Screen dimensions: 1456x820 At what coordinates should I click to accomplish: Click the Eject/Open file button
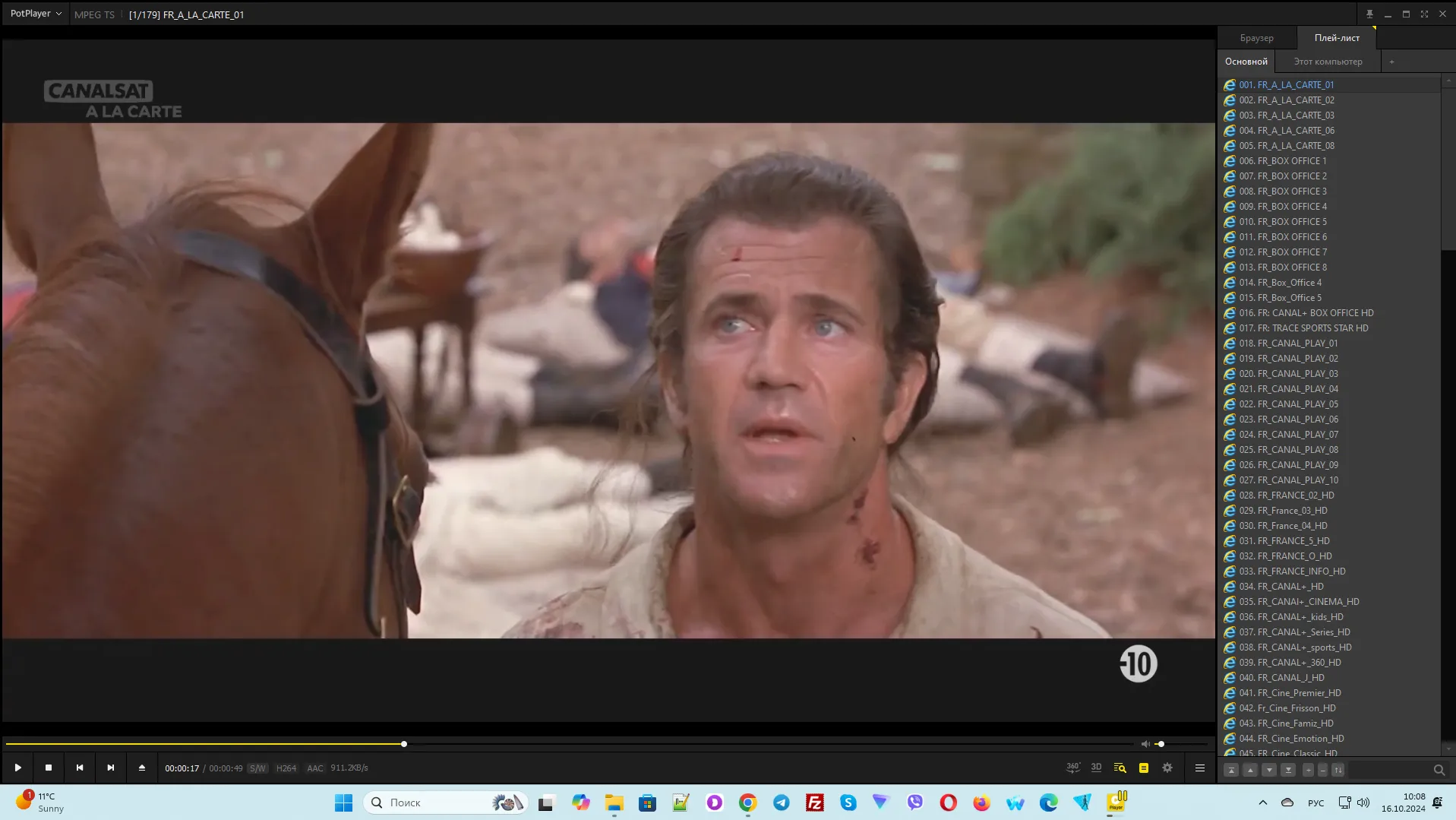click(x=142, y=768)
